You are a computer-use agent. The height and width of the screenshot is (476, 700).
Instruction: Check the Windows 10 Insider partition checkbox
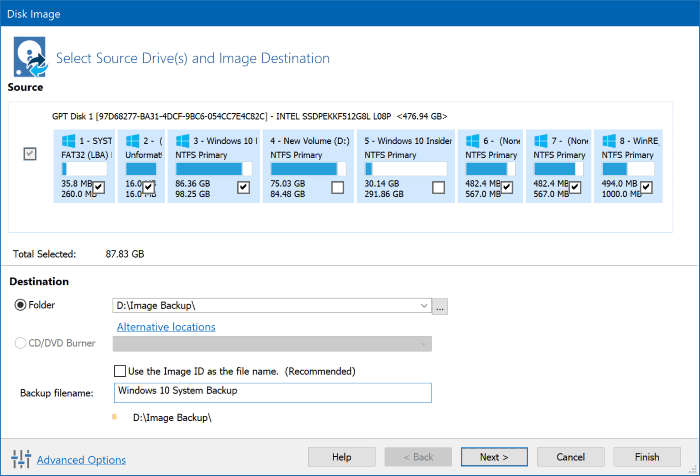click(439, 188)
